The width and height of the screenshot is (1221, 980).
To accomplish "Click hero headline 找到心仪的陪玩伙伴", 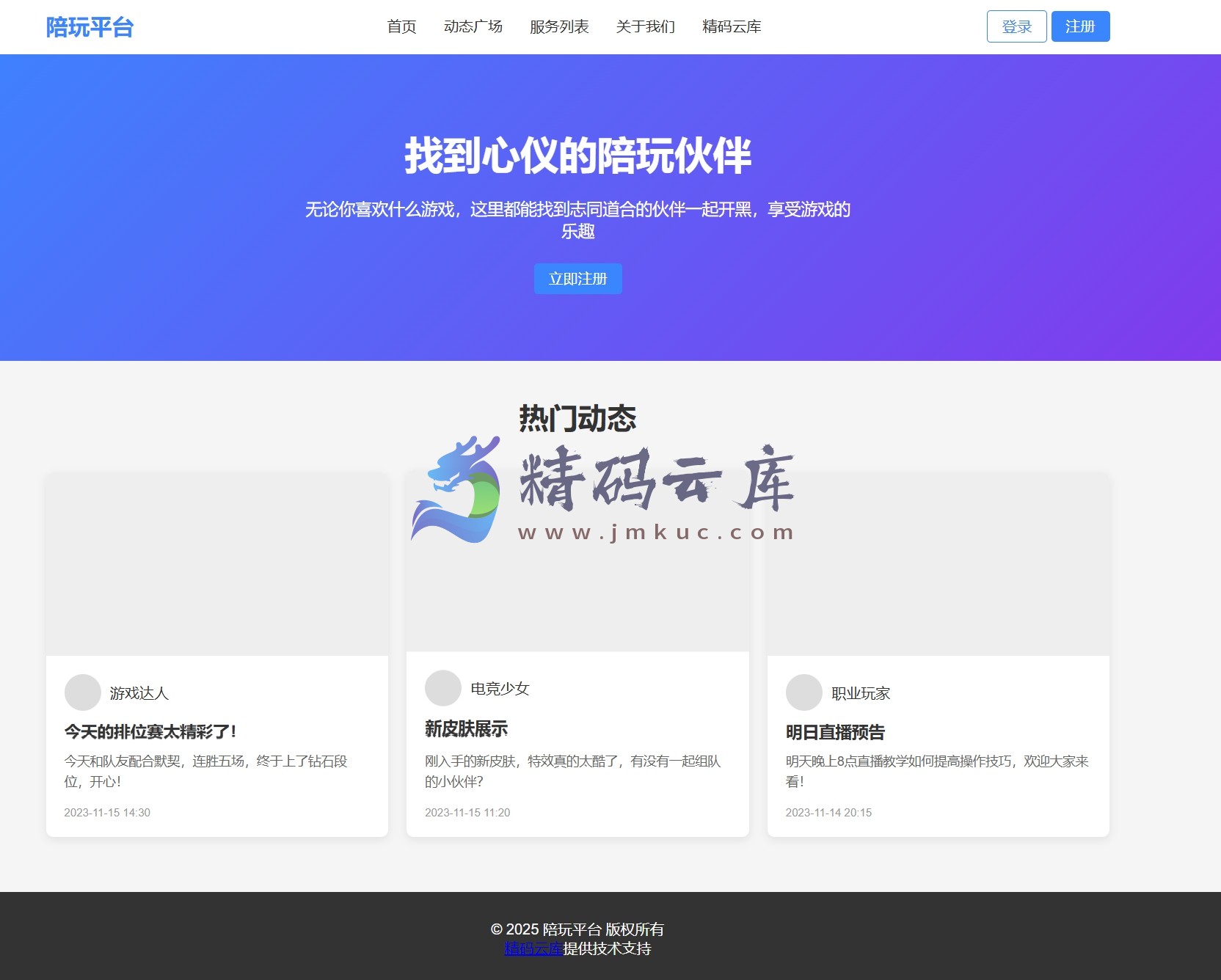I will 578,156.
